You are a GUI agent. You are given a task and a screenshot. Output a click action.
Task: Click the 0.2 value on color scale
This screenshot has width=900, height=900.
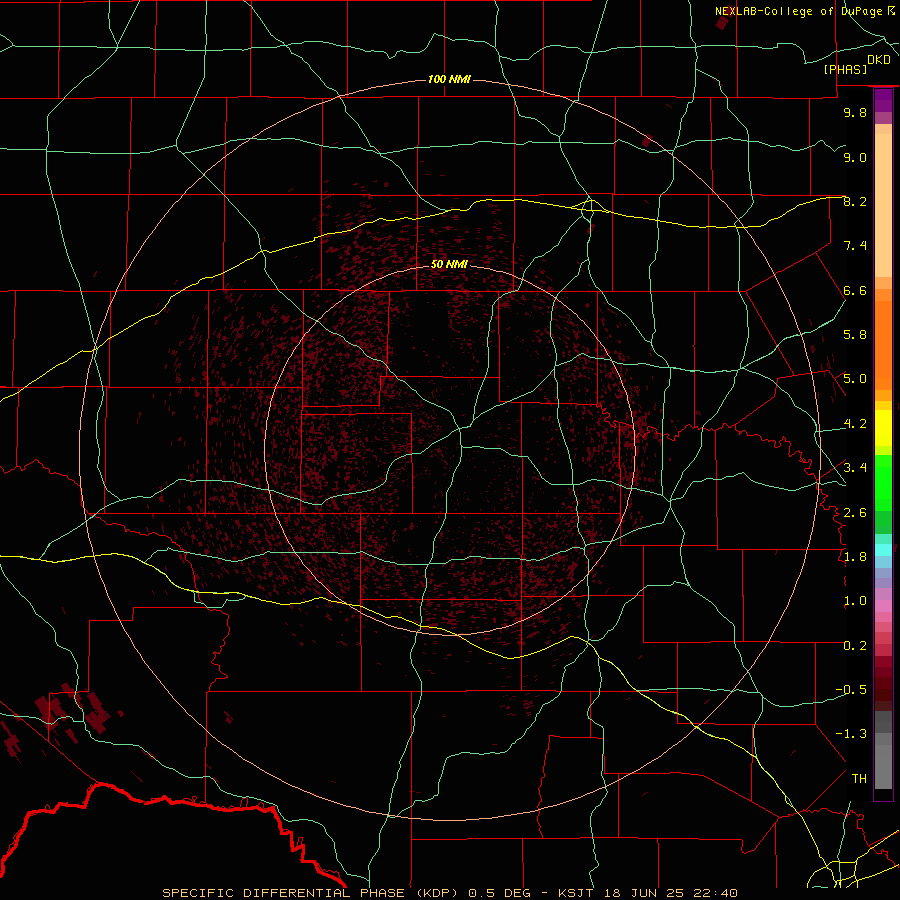coord(855,646)
